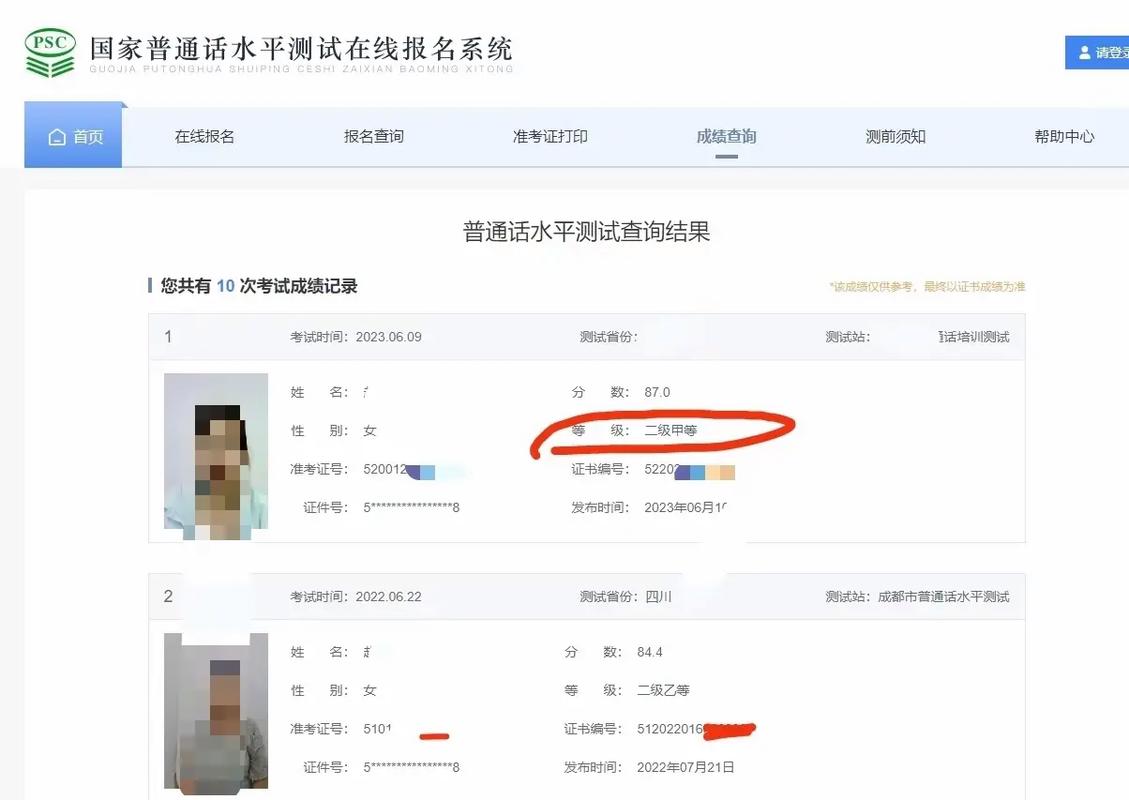Click the candidate photo in record 1
Image resolution: width=1129 pixels, height=800 pixels.
pyautogui.click(x=214, y=457)
